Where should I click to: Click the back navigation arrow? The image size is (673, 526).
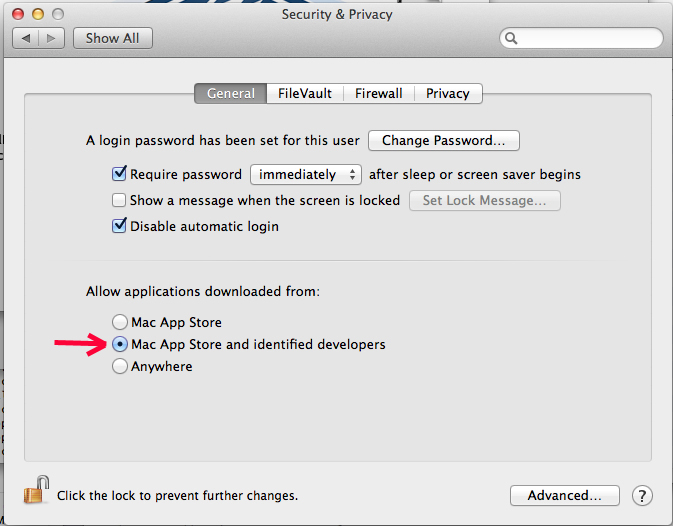tap(26, 38)
